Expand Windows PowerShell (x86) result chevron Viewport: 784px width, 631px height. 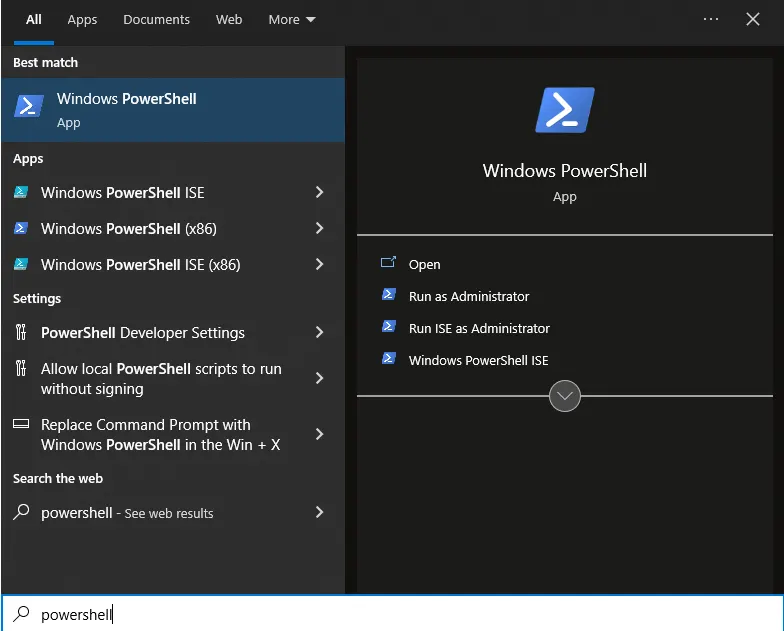coord(320,228)
